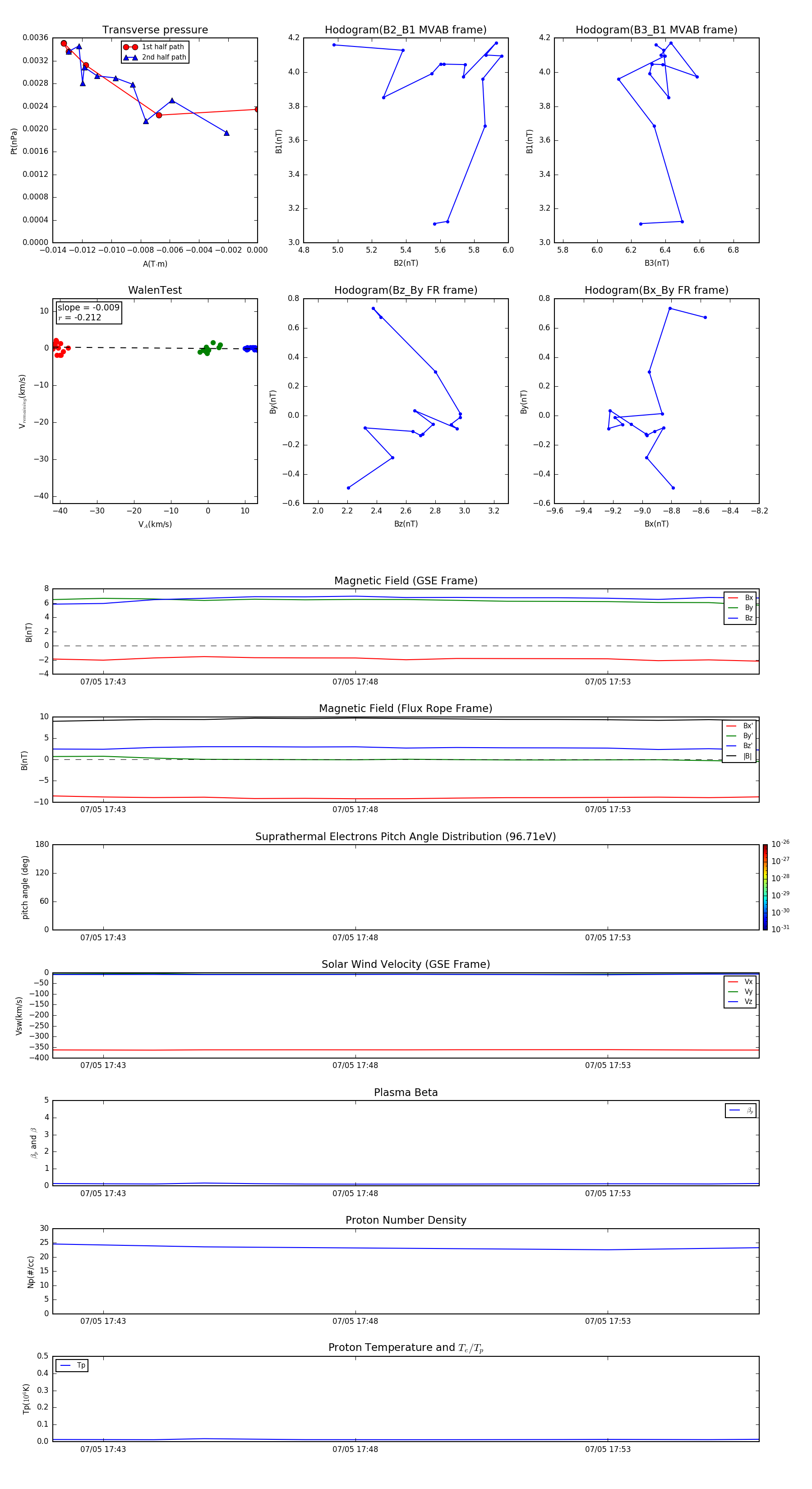Select 'Vx' in the solar wind legend
Screen dimensions: 812x1489
pyautogui.click(x=740, y=981)
